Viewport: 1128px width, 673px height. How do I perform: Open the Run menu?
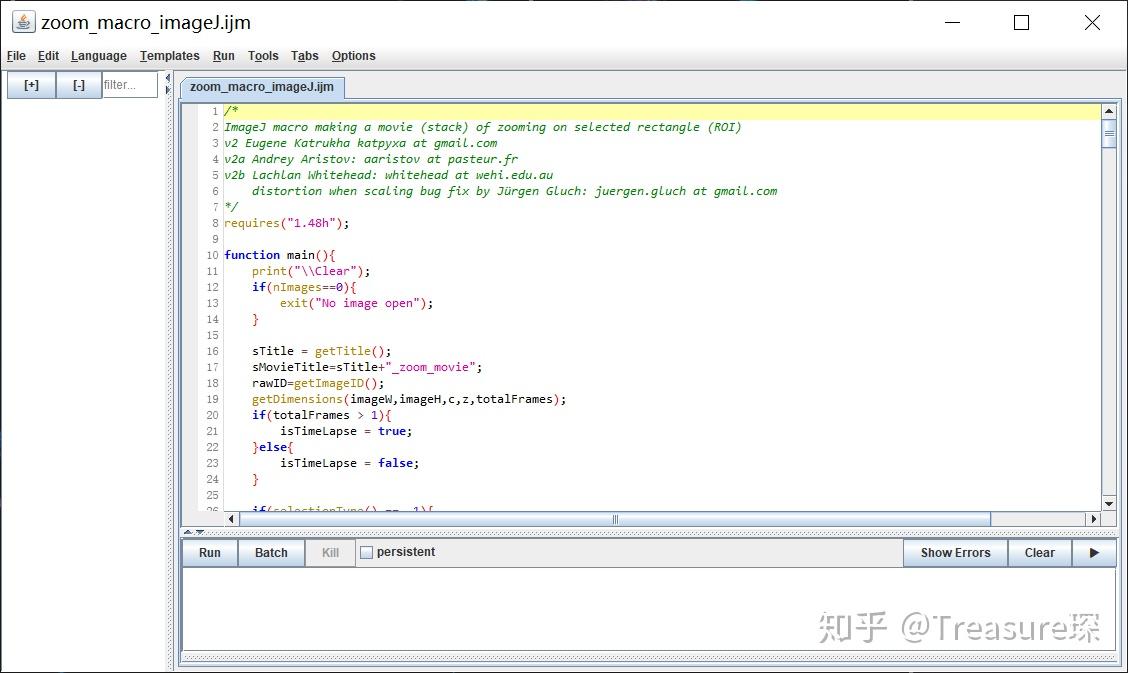click(x=224, y=56)
